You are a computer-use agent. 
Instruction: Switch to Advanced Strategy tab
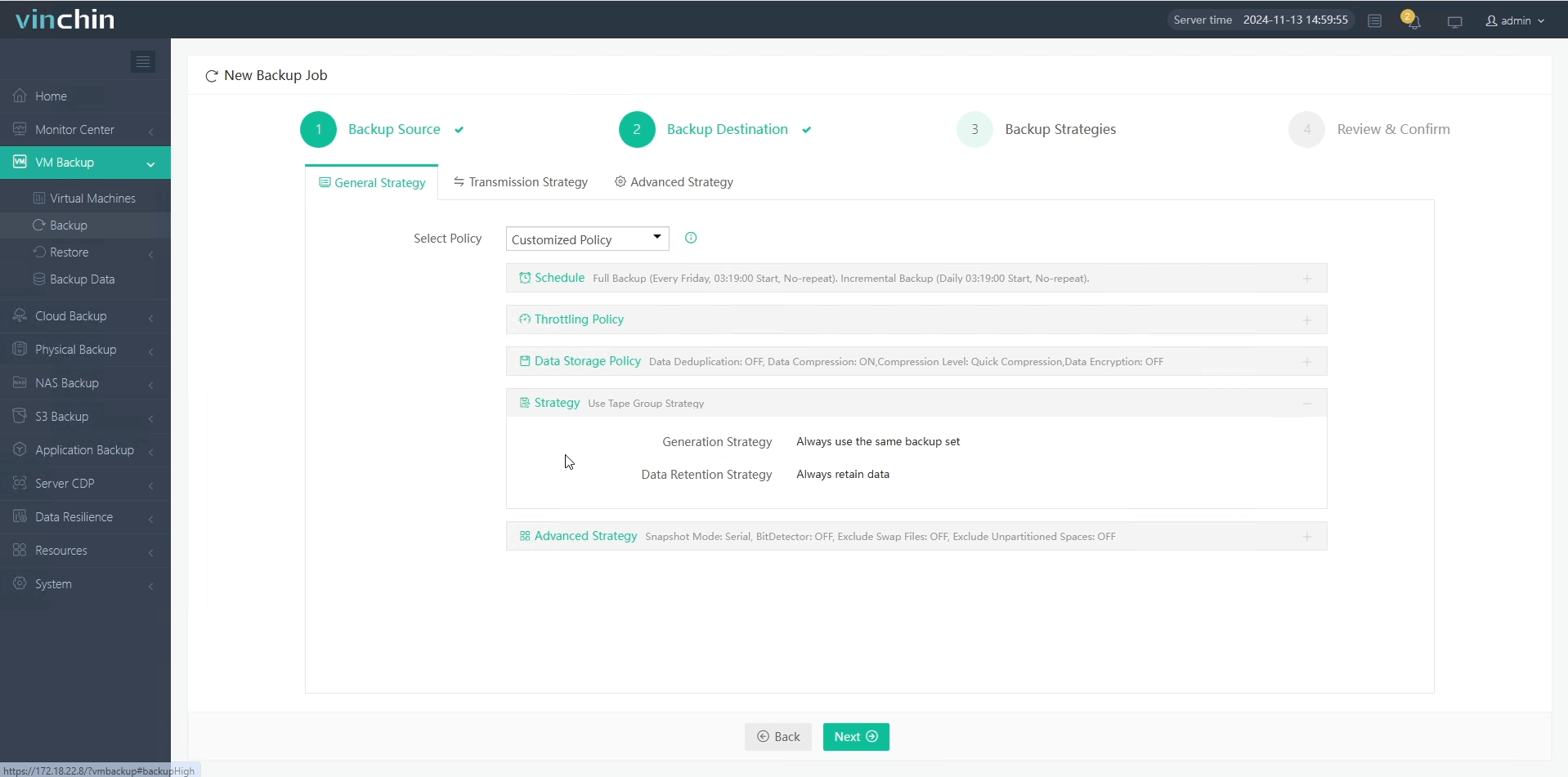pos(674,181)
